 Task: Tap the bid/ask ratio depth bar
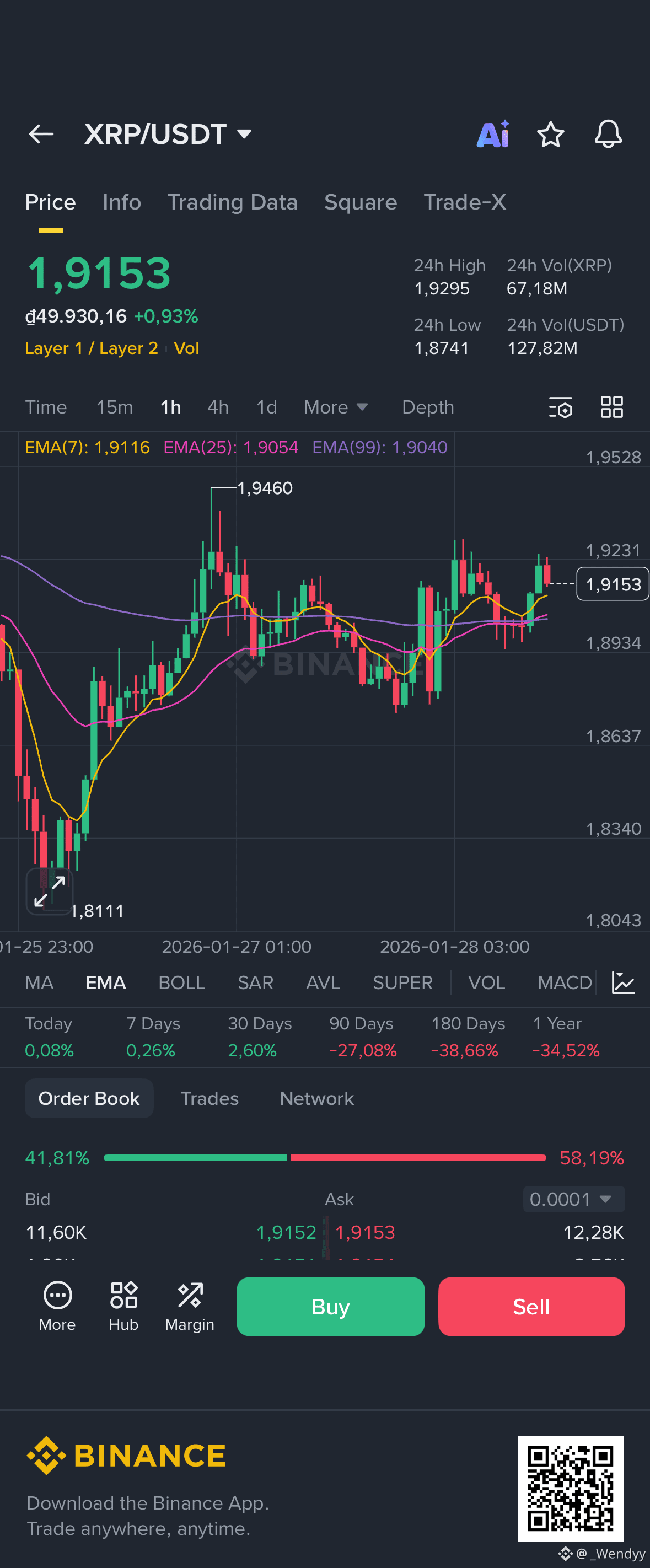pos(325,1158)
